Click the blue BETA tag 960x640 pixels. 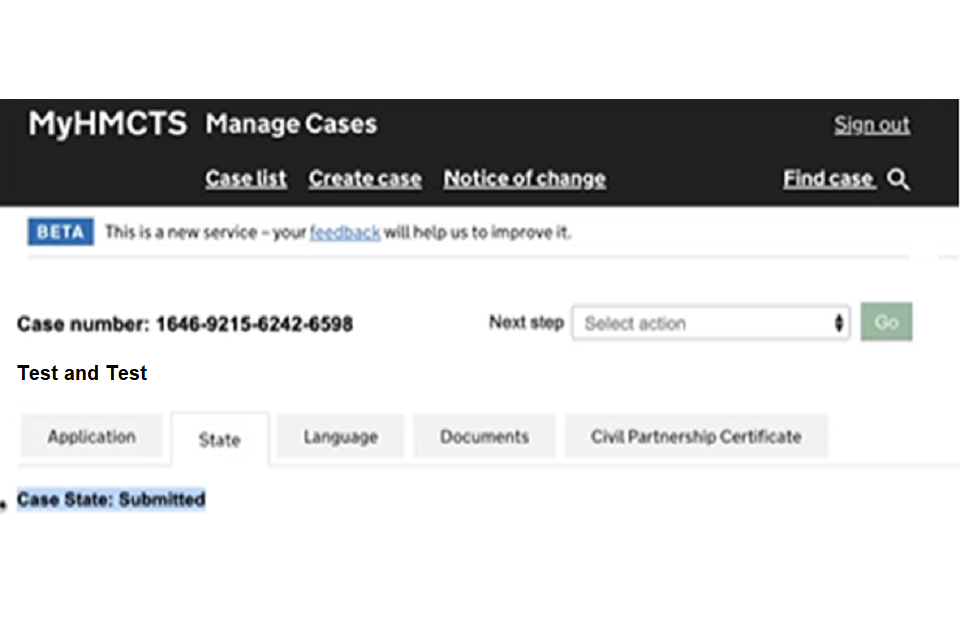[60, 233]
